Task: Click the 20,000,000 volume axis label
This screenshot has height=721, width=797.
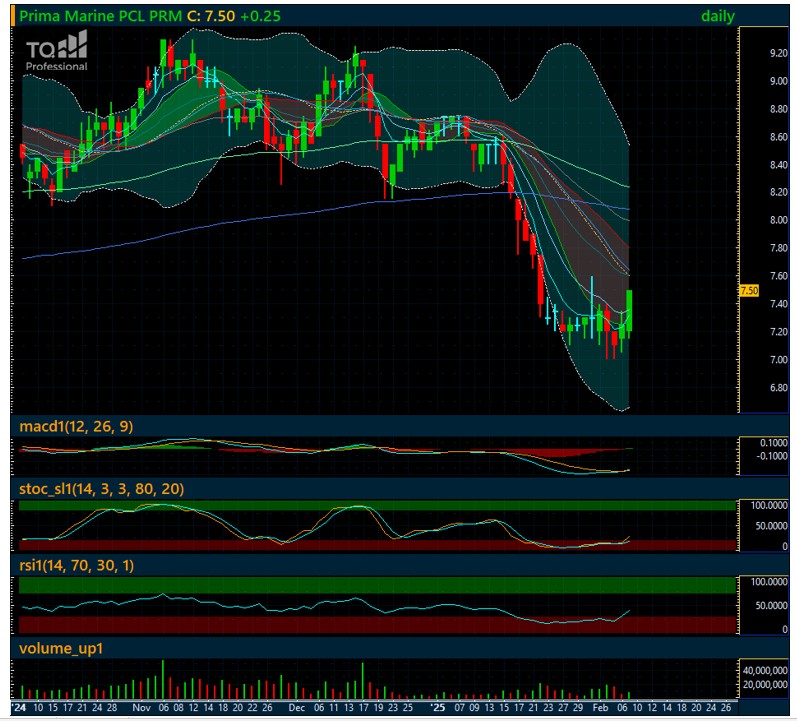Action: (765, 685)
